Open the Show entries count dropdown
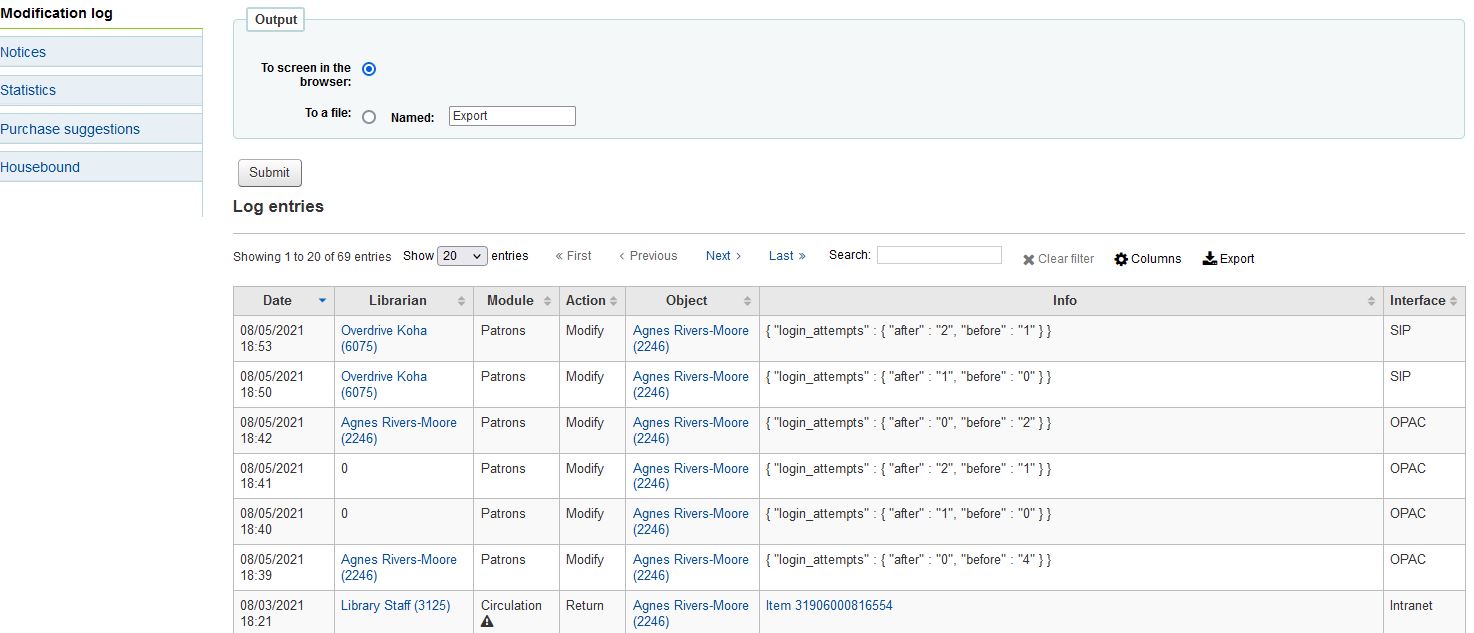1474x633 pixels. [x=462, y=256]
